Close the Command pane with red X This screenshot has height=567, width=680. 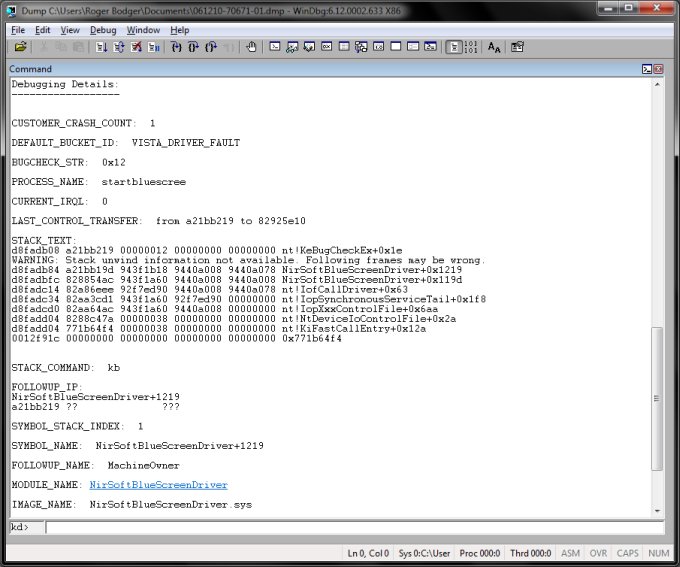(658, 69)
